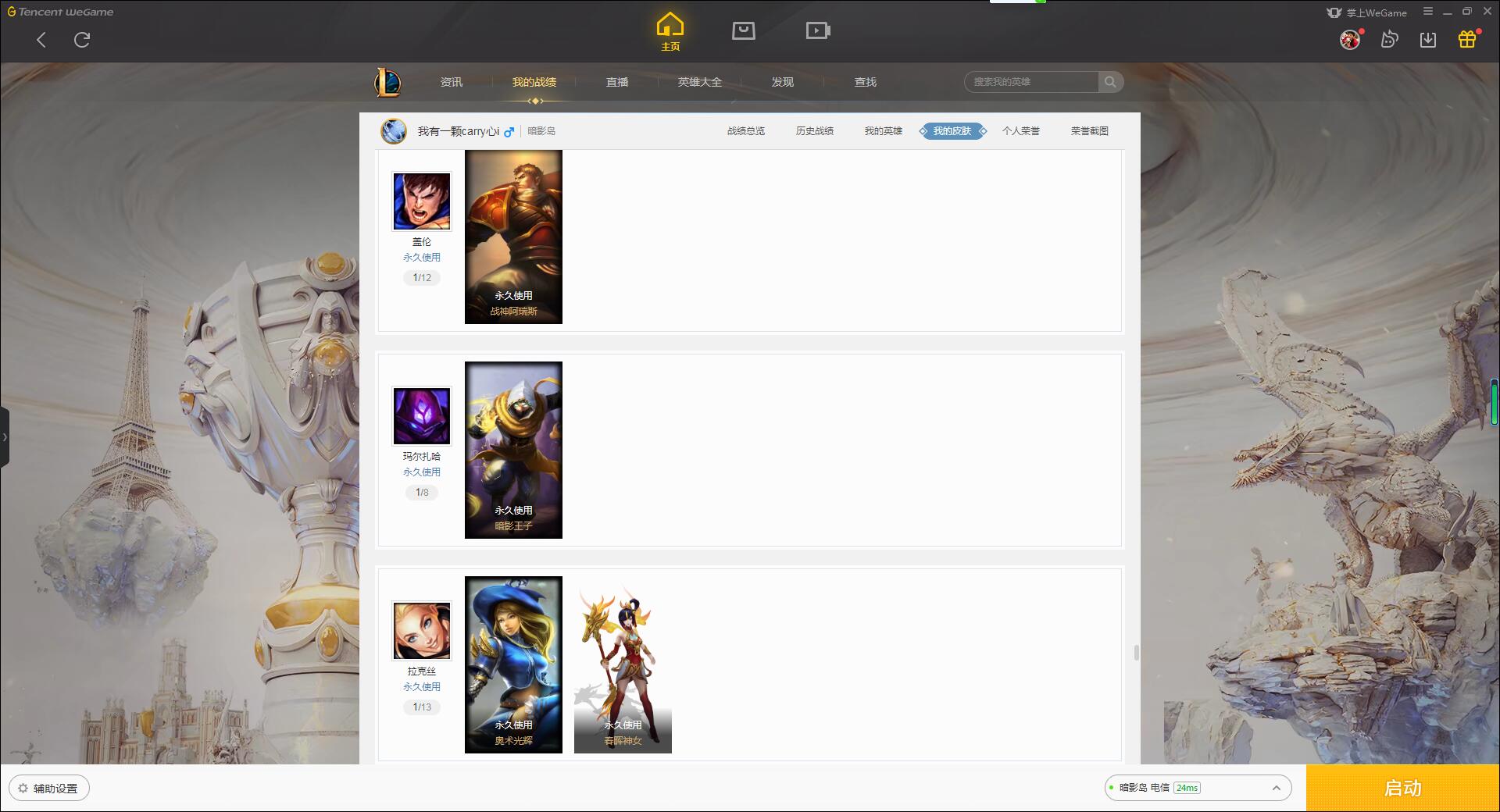Switch to 战绩总览 sub-tab
Screen dimensions: 1500x812
(x=746, y=131)
